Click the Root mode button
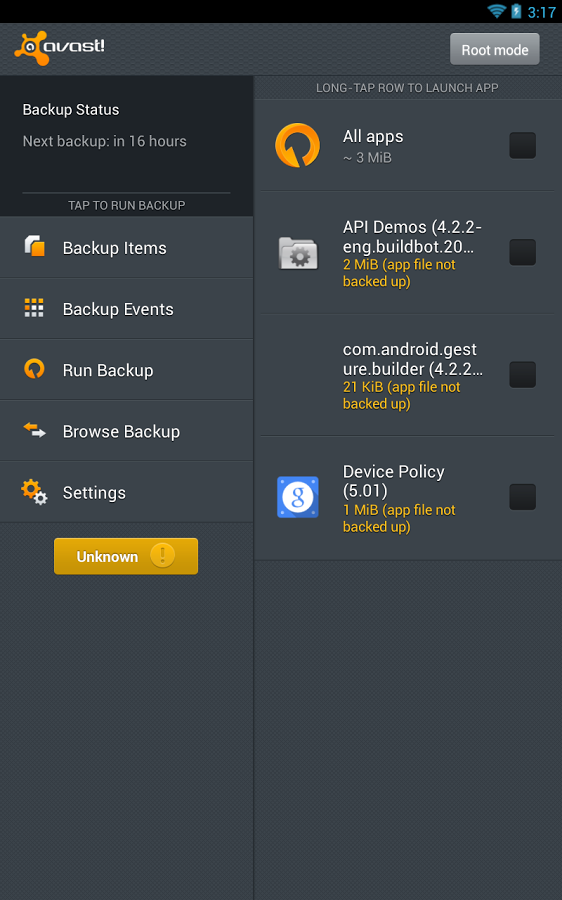This screenshot has height=900, width=562. (x=495, y=49)
